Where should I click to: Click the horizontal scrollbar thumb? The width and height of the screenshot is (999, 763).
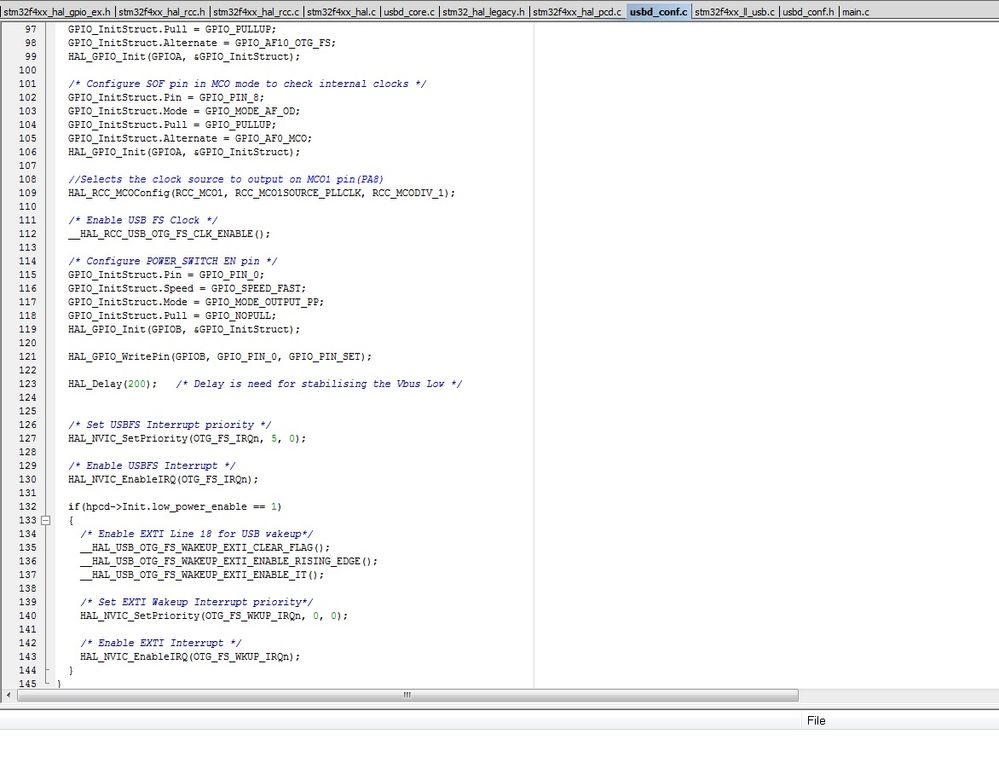[407, 695]
